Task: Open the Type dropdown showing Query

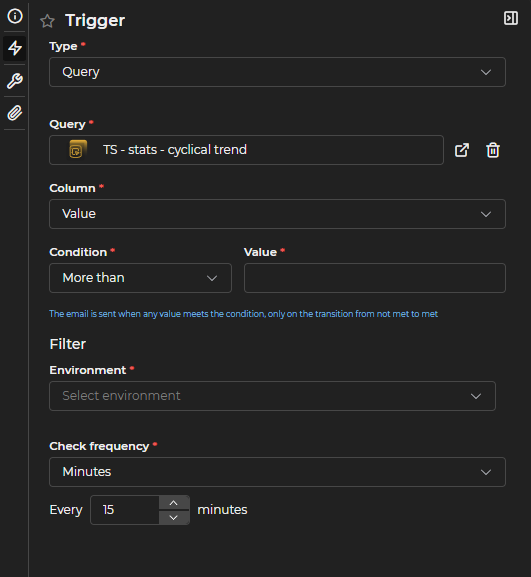Action: (x=277, y=72)
